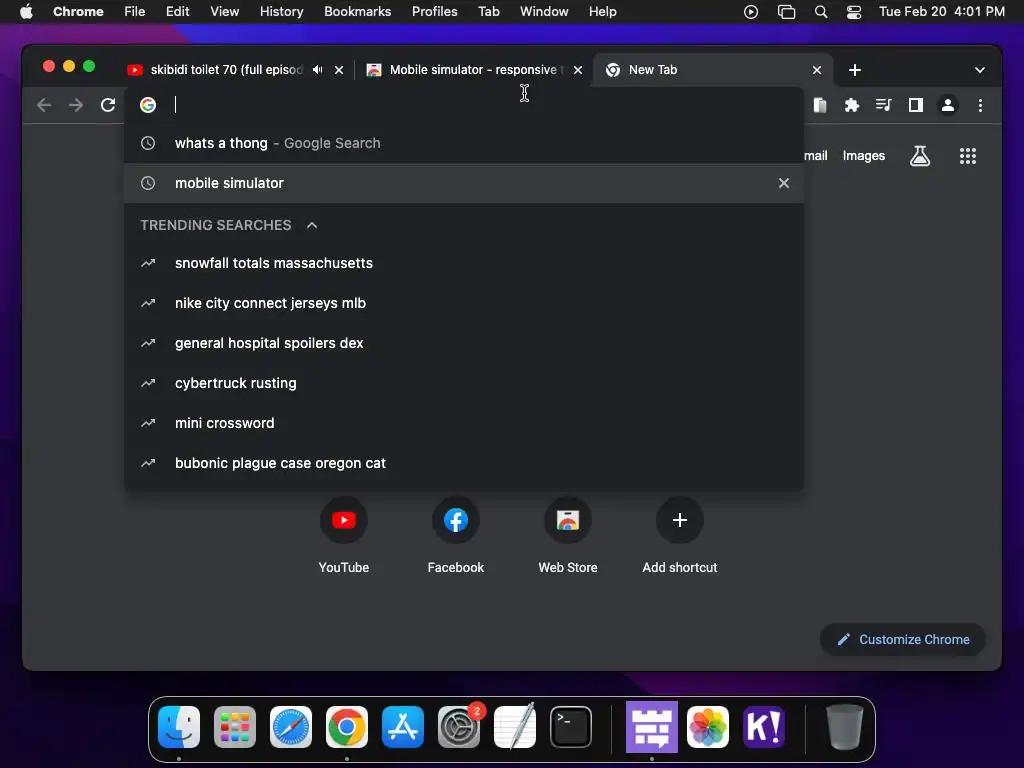Open the File menu
The height and width of the screenshot is (768, 1024).
click(x=135, y=12)
